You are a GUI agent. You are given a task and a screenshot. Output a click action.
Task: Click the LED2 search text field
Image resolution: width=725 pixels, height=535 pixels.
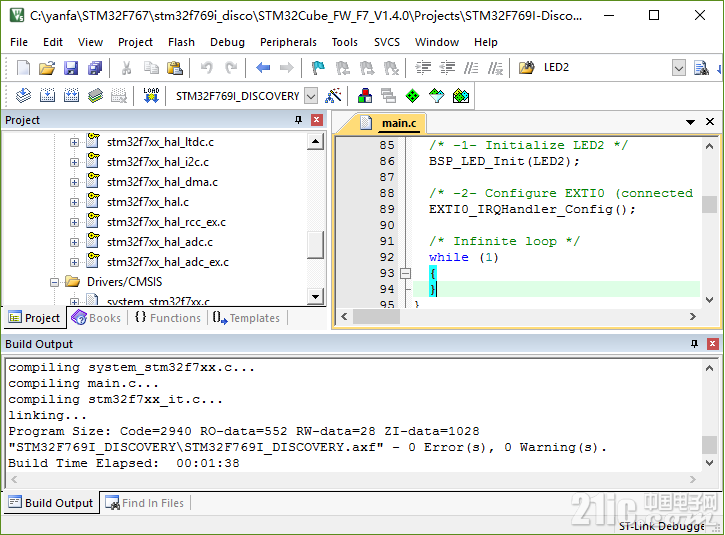pyautogui.click(x=606, y=68)
